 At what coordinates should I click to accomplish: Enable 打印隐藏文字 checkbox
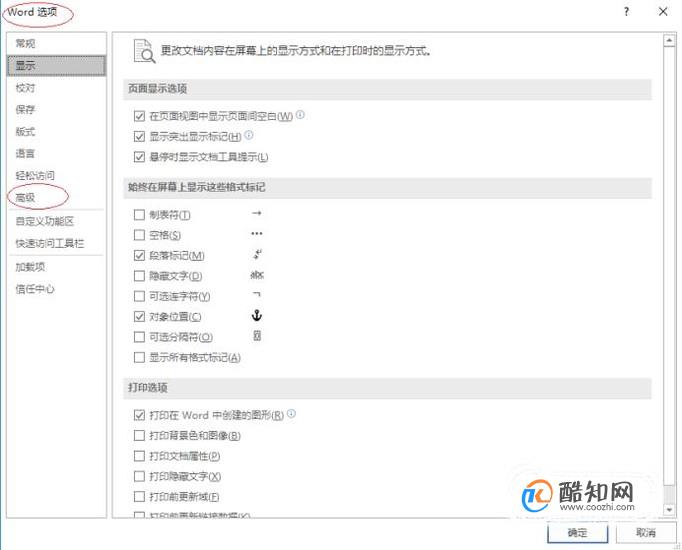point(139,477)
